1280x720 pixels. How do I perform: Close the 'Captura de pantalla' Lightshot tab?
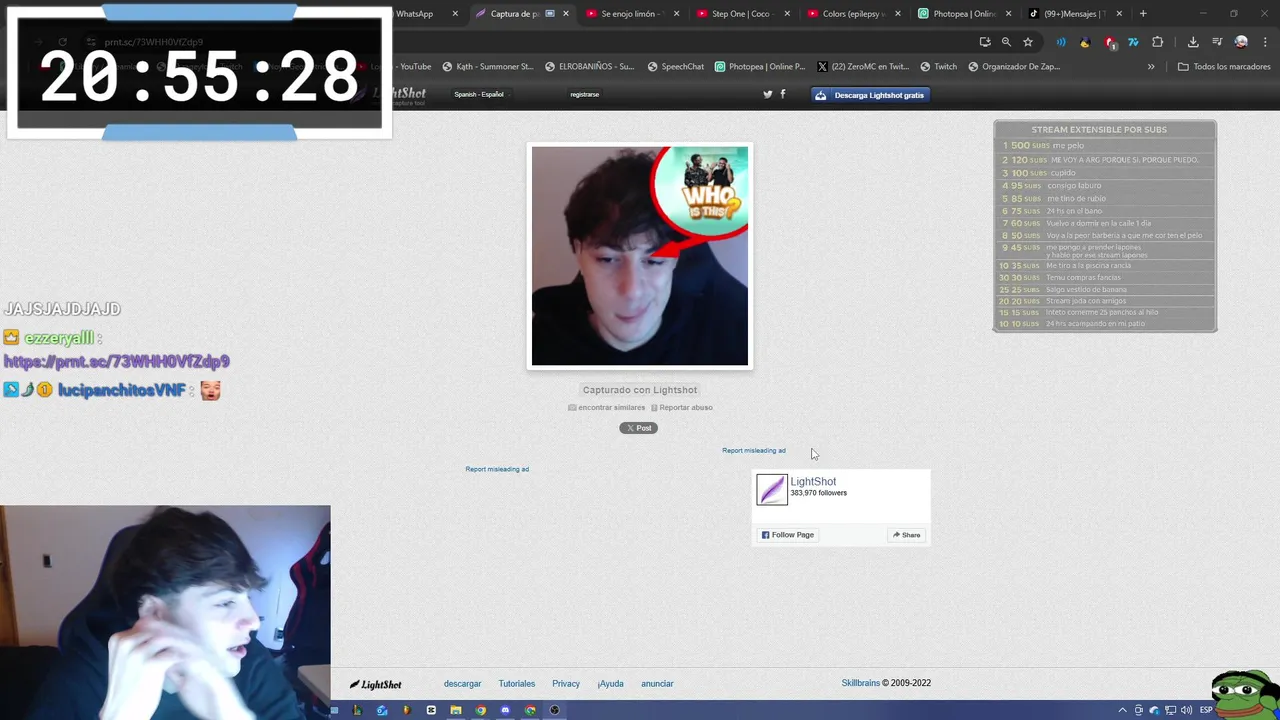pyautogui.click(x=566, y=14)
